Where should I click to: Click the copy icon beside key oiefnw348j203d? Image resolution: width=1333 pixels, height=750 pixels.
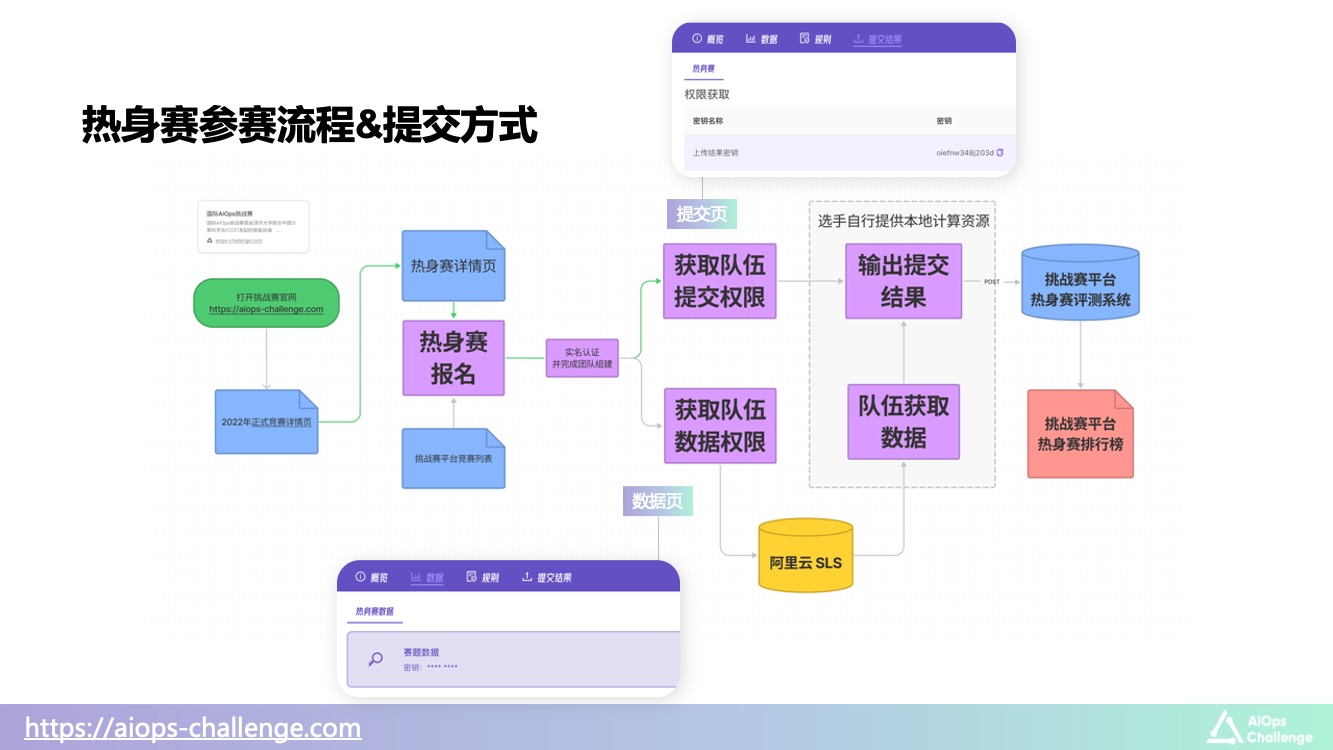coord(1000,153)
